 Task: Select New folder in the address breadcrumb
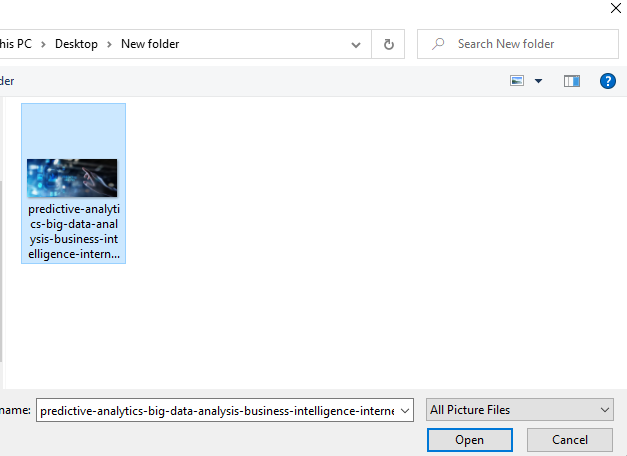[x=150, y=44]
